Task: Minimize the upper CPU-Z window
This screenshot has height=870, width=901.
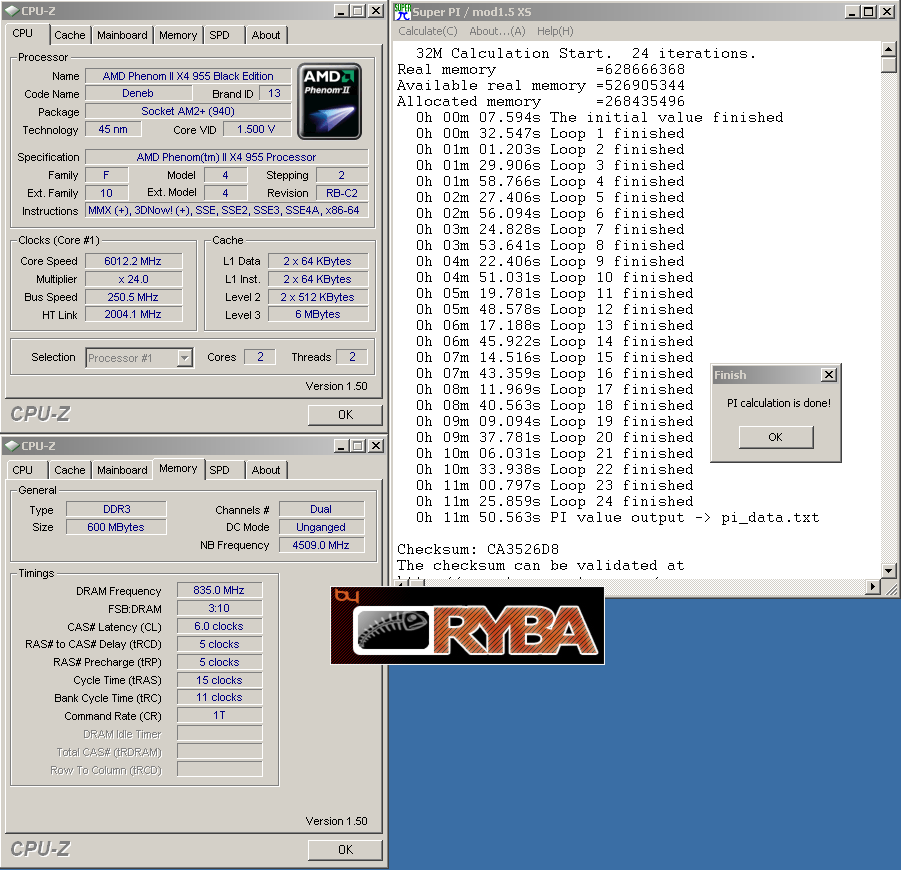Action: pos(341,11)
